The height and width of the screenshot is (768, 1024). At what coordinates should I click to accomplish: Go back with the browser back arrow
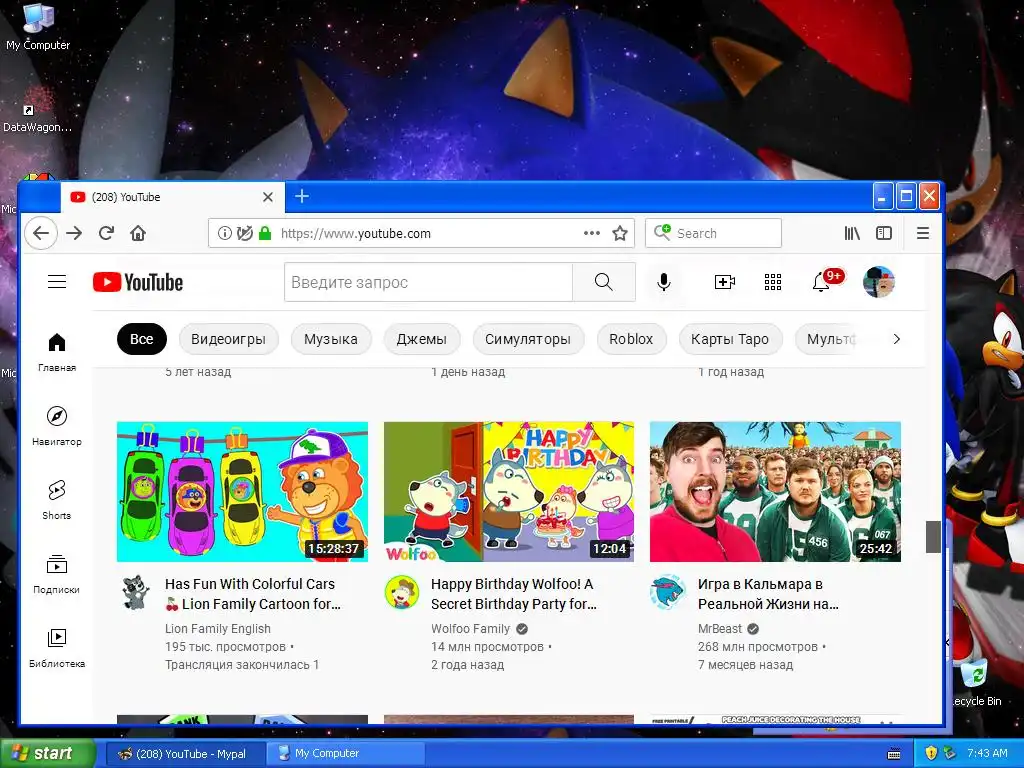tap(40, 233)
